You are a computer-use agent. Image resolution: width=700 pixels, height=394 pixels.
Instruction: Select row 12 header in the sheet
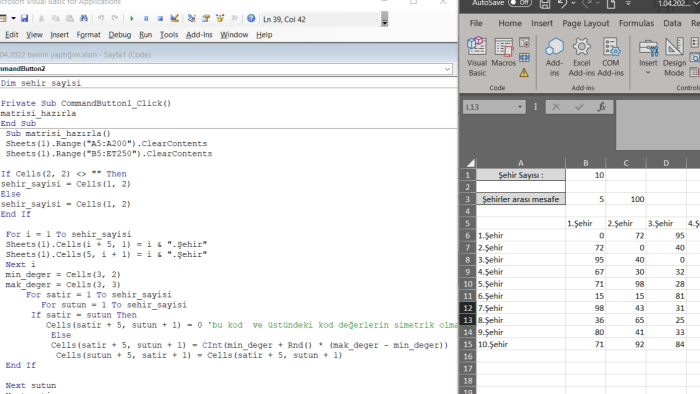click(x=468, y=308)
